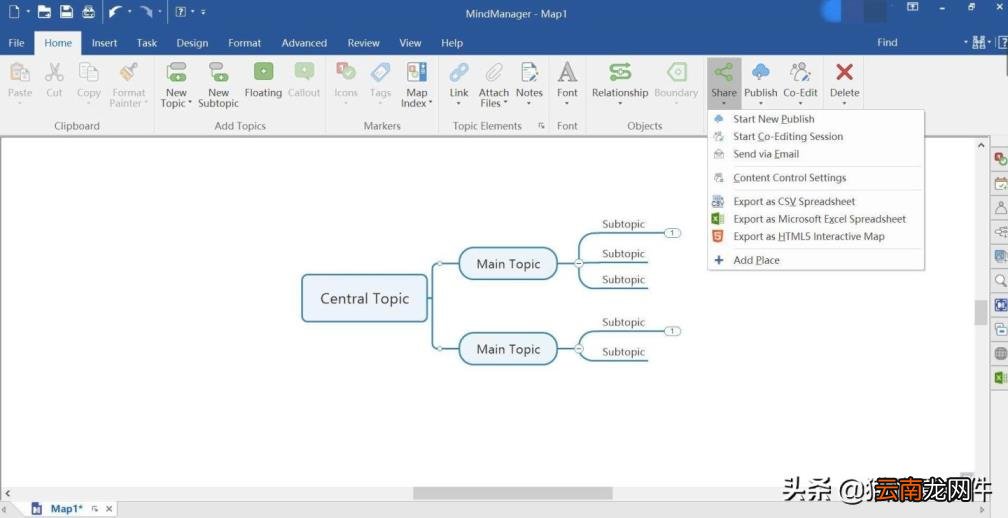This screenshot has width=1008, height=518.
Task: Click the New Subtopic icon
Action: pos(218,72)
